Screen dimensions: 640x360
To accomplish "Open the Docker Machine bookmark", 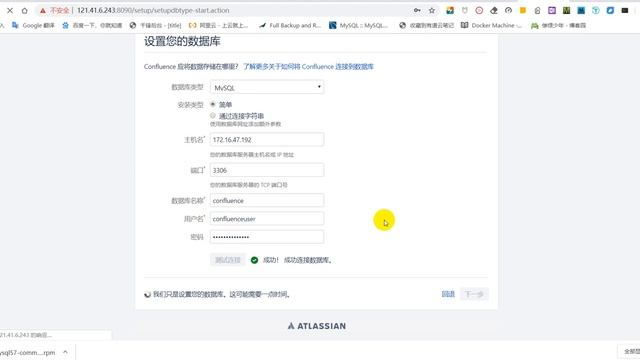I will click(491, 25).
